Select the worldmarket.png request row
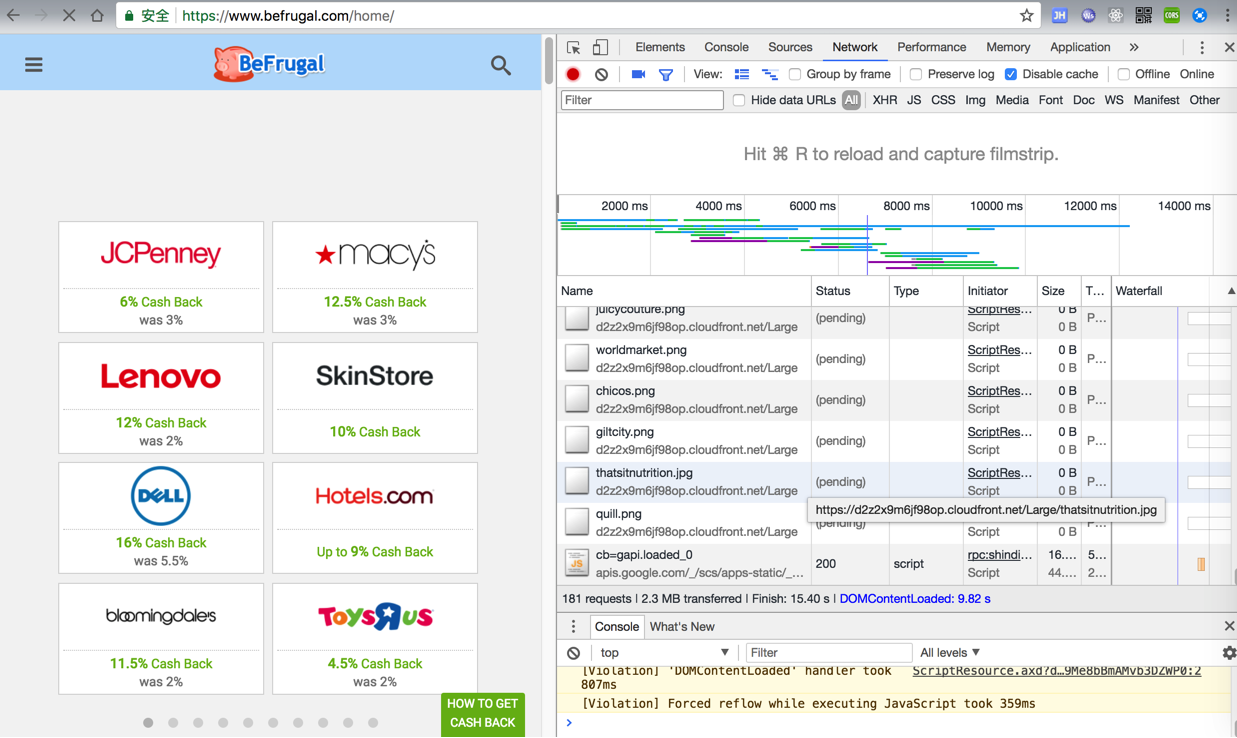 (896, 359)
